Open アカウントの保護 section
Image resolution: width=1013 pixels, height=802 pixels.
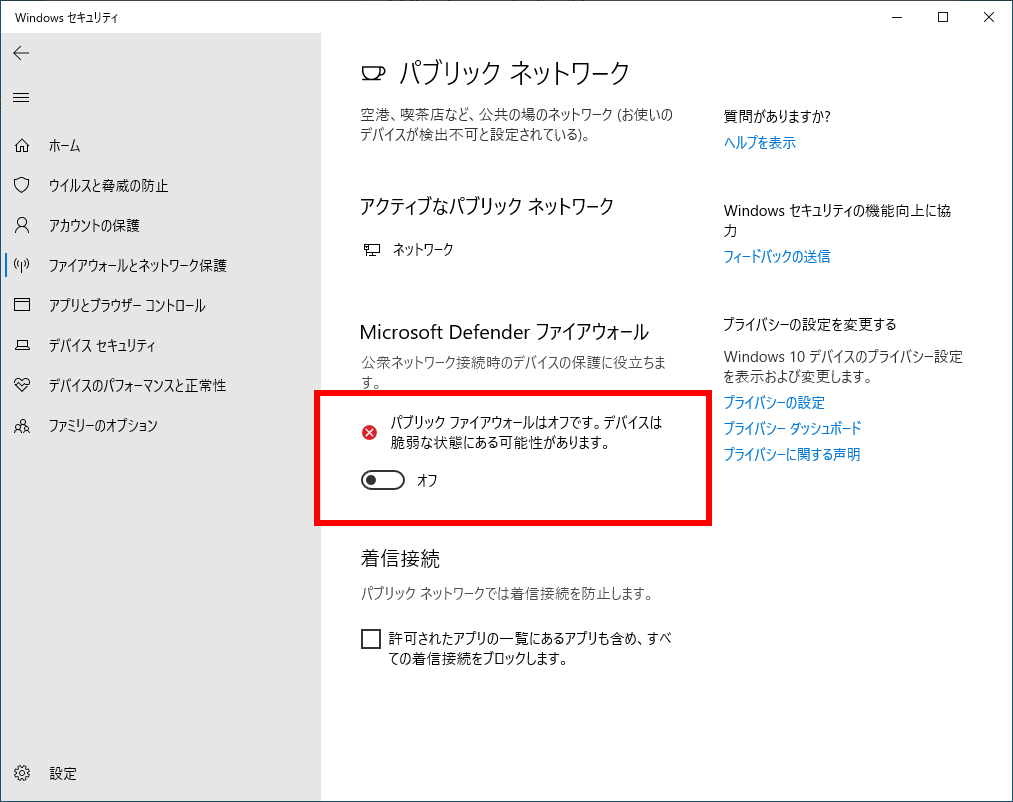[94, 226]
